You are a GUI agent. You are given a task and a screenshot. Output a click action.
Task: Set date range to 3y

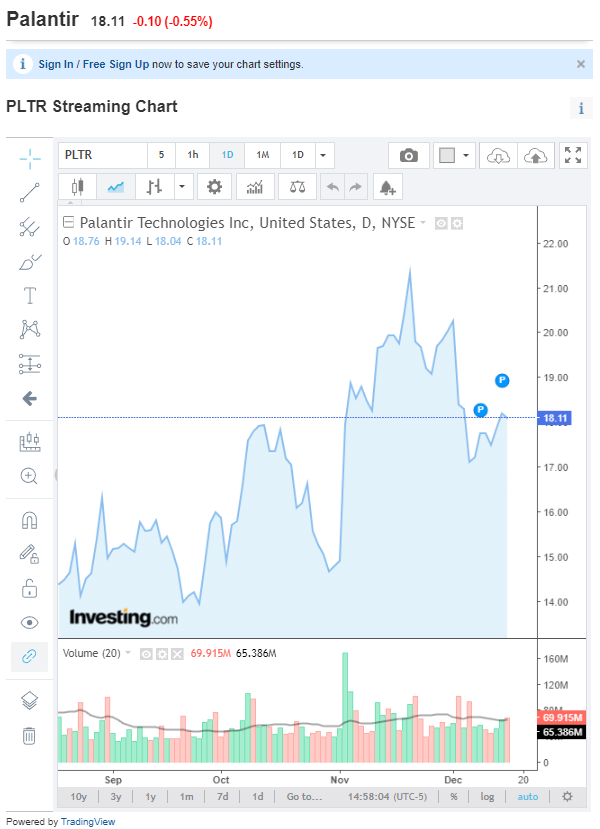coord(116,796)
